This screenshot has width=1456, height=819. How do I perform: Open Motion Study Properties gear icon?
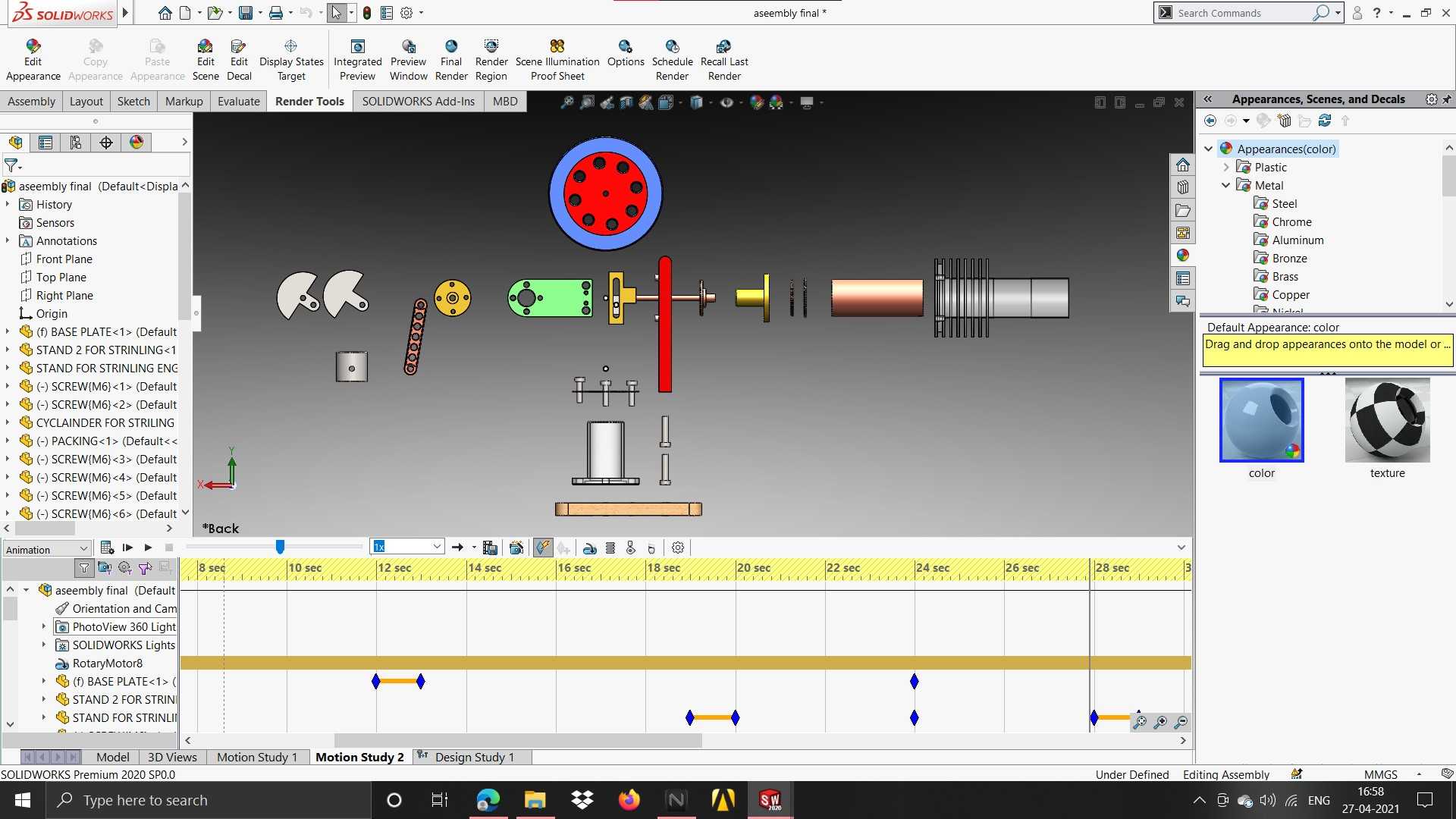pyautogui.click(x=678, y=548)
